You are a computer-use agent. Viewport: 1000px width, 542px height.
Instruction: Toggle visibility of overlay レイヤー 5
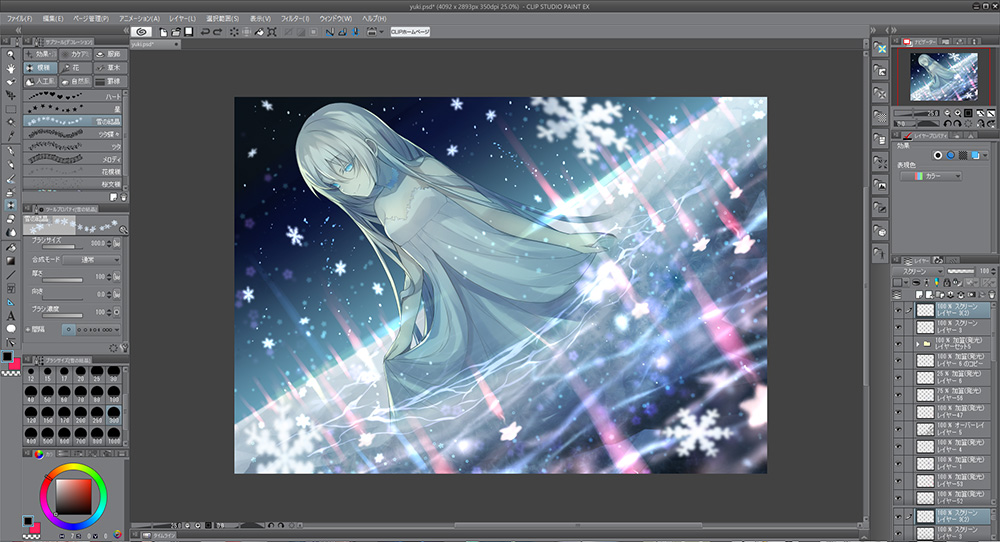899,429
